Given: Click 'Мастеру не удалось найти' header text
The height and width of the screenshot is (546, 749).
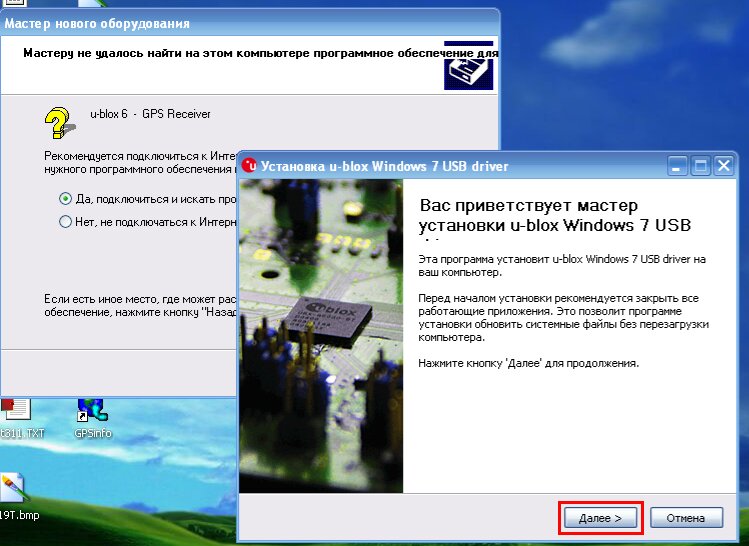Looking at the screenshot, I should pyautogui.click(x=261, y=53).
